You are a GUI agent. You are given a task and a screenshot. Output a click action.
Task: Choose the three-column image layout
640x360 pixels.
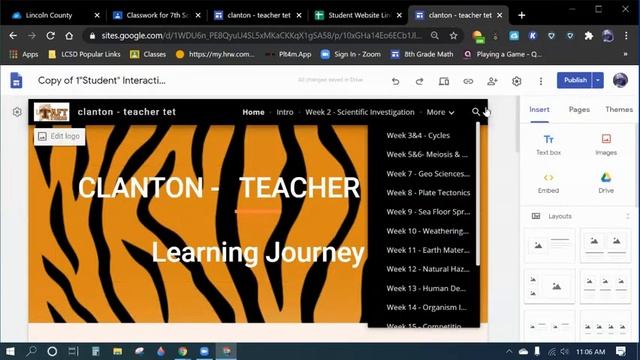[605, 286]
